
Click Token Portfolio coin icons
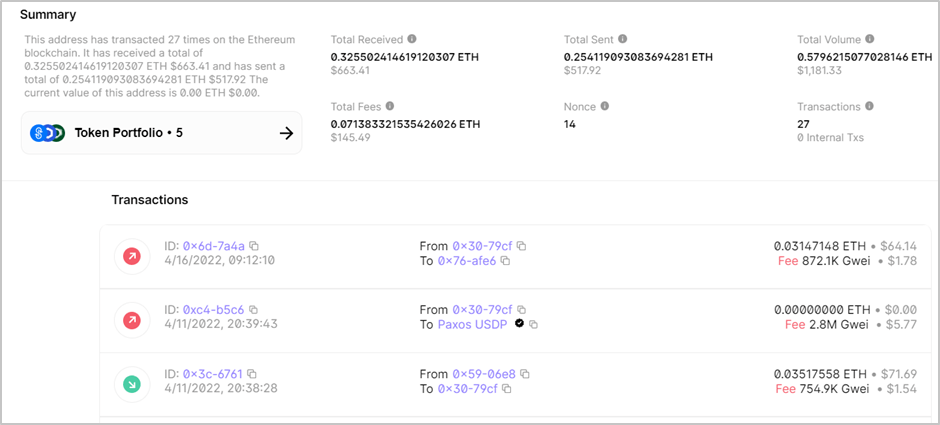(x=47, y=132)
